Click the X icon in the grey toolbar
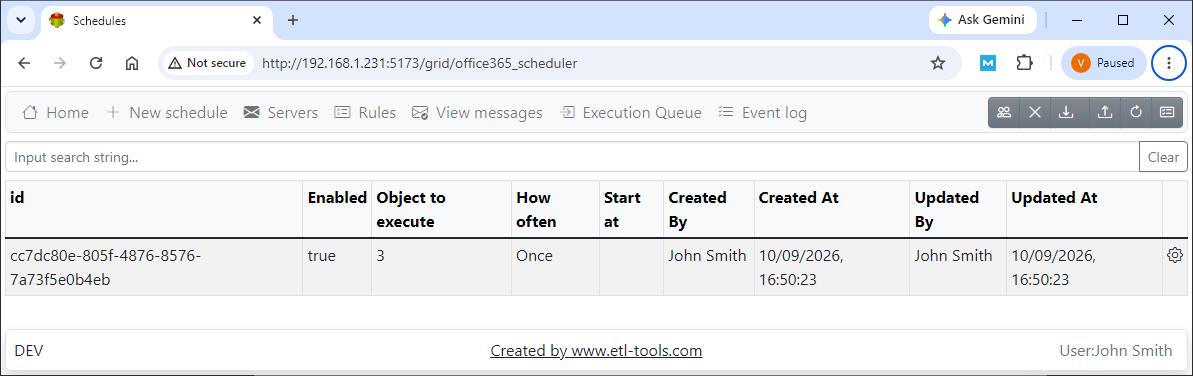 1035,113
